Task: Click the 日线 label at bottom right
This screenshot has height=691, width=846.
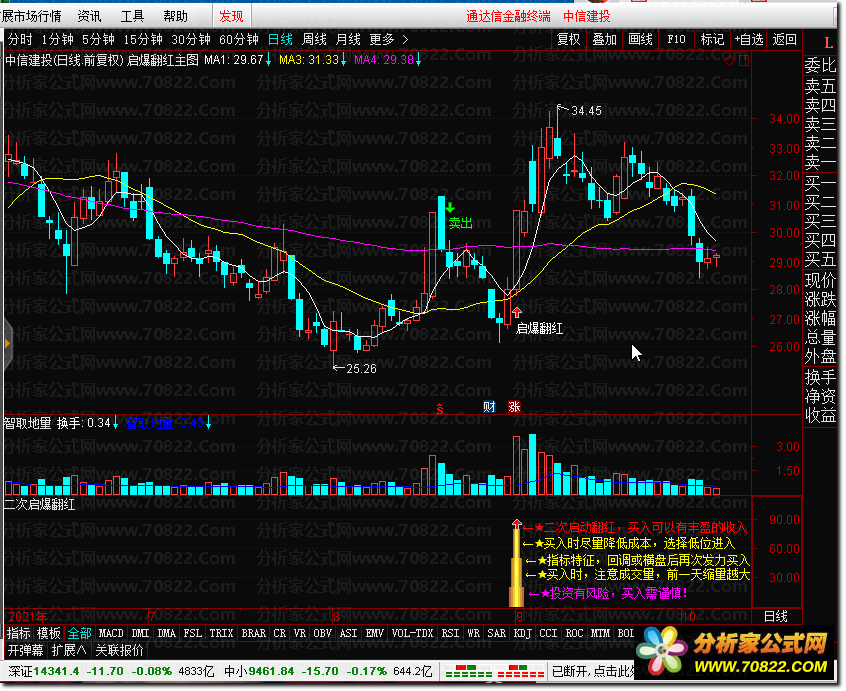Action: coord(776,617)
